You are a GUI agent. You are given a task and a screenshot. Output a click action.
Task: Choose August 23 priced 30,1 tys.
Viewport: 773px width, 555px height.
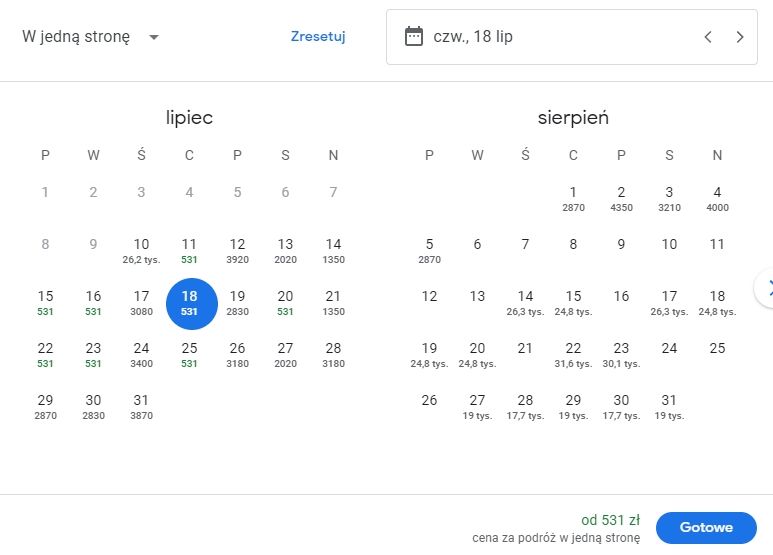click(621, 355)
